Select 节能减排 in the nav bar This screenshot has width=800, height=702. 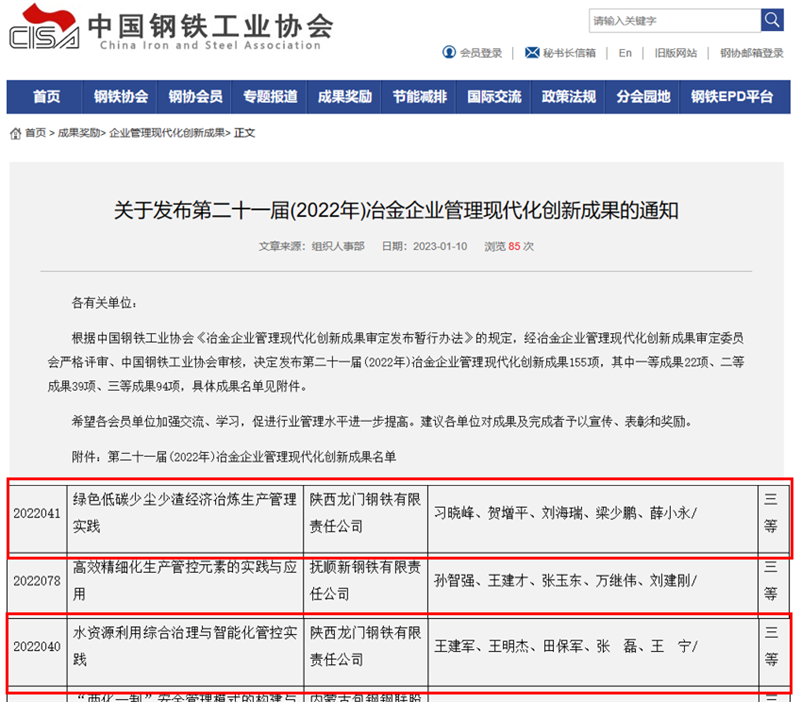click(420, 97)
